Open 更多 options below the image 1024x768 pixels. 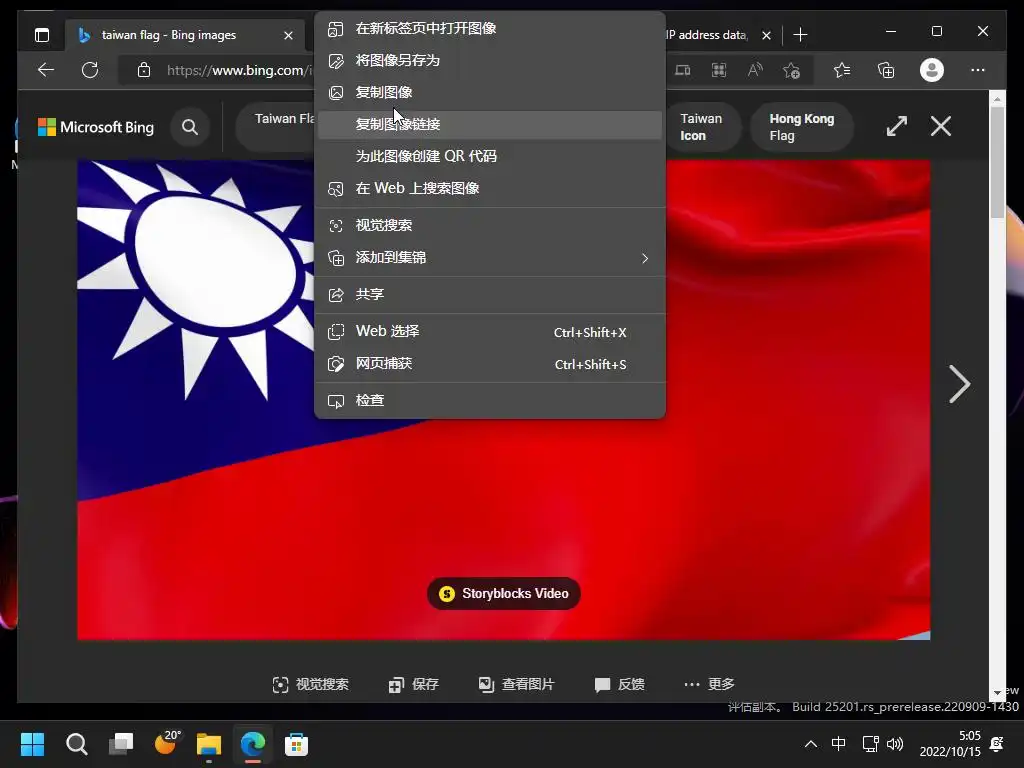click(709, 684)
